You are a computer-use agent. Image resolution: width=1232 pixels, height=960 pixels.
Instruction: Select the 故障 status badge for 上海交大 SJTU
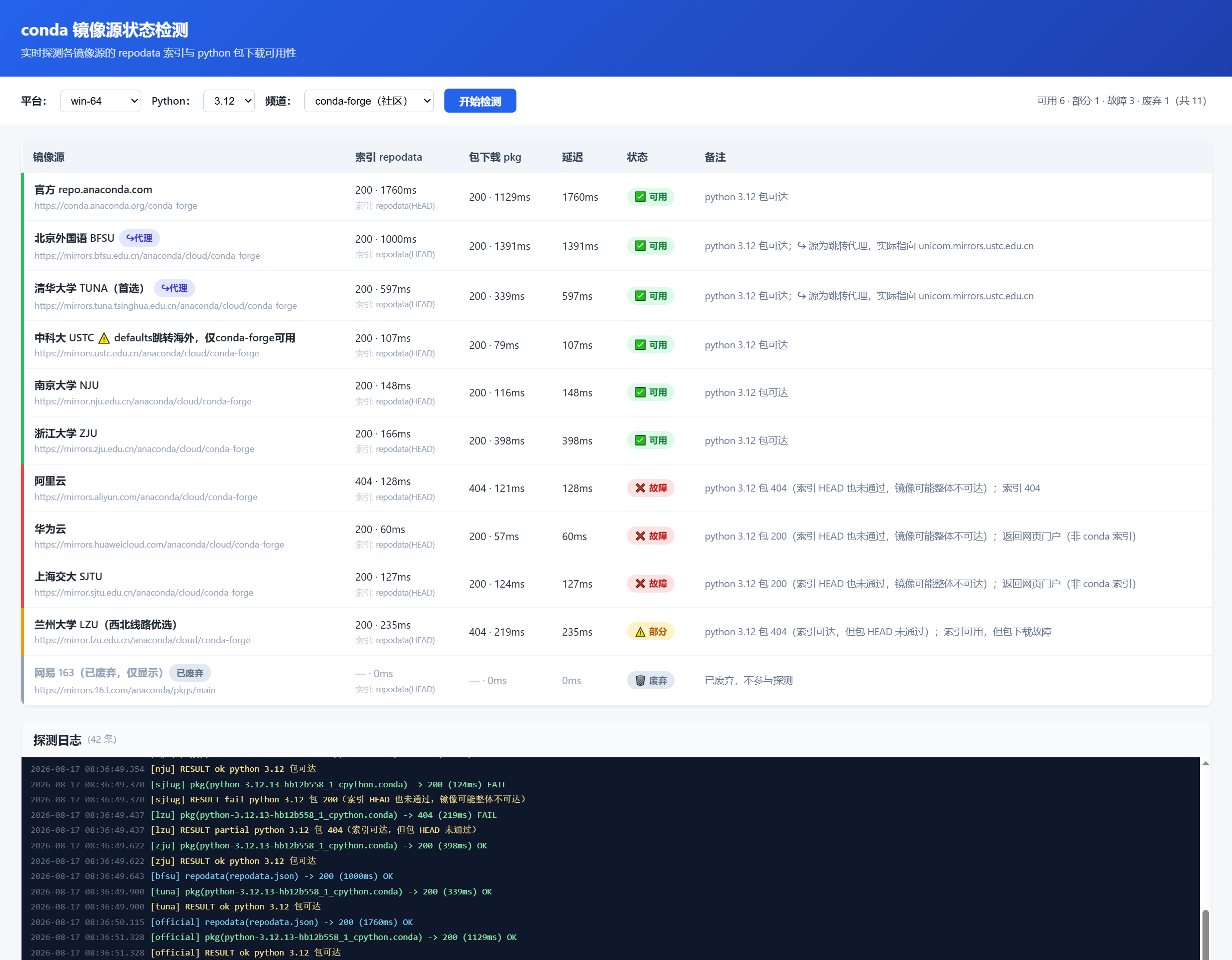click(651, 584)
